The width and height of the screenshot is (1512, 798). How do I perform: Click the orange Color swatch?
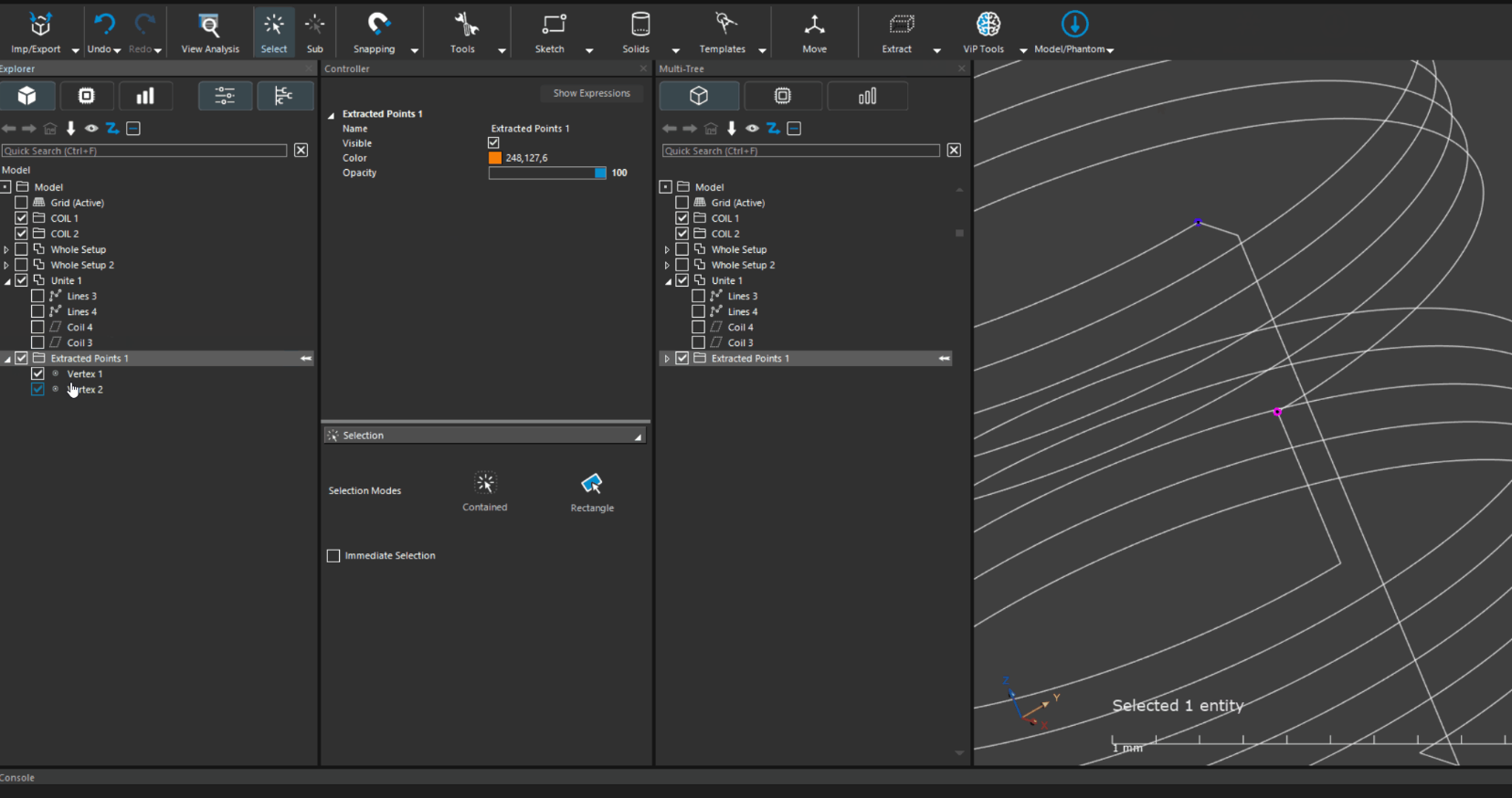[x=495, y=158]
